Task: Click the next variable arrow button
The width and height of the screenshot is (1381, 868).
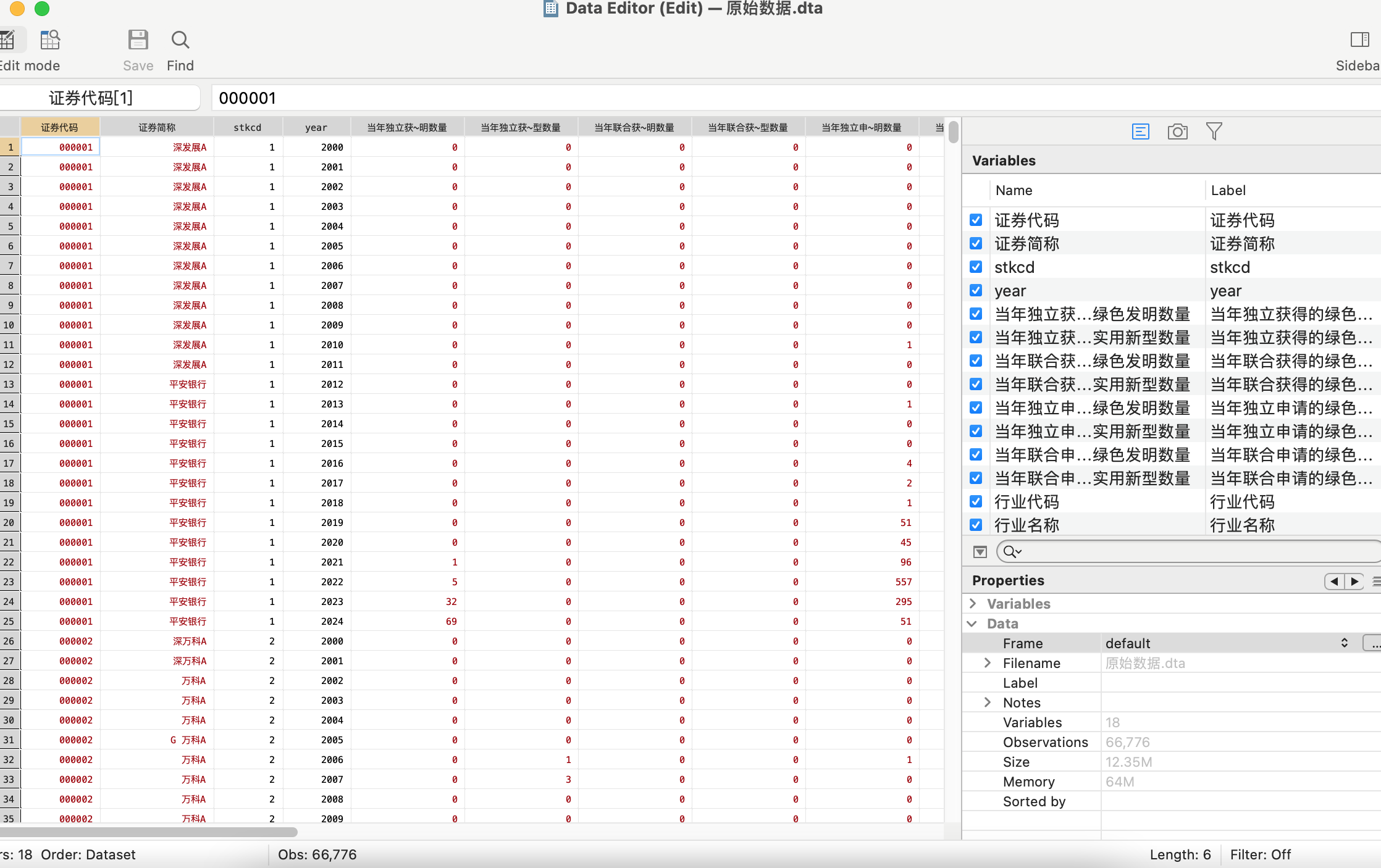Action: tap(1354, 581)
